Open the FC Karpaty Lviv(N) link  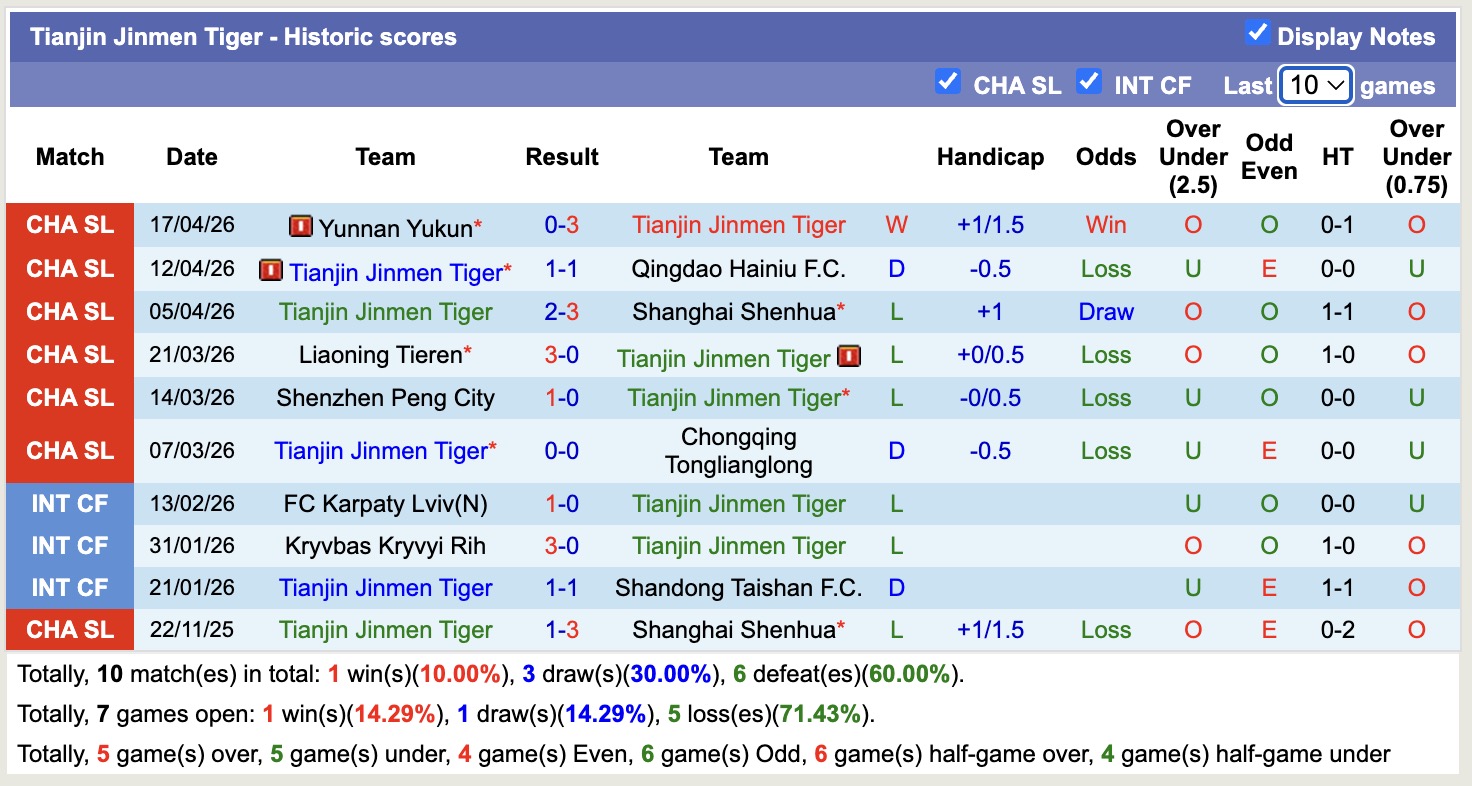(386, 503)
